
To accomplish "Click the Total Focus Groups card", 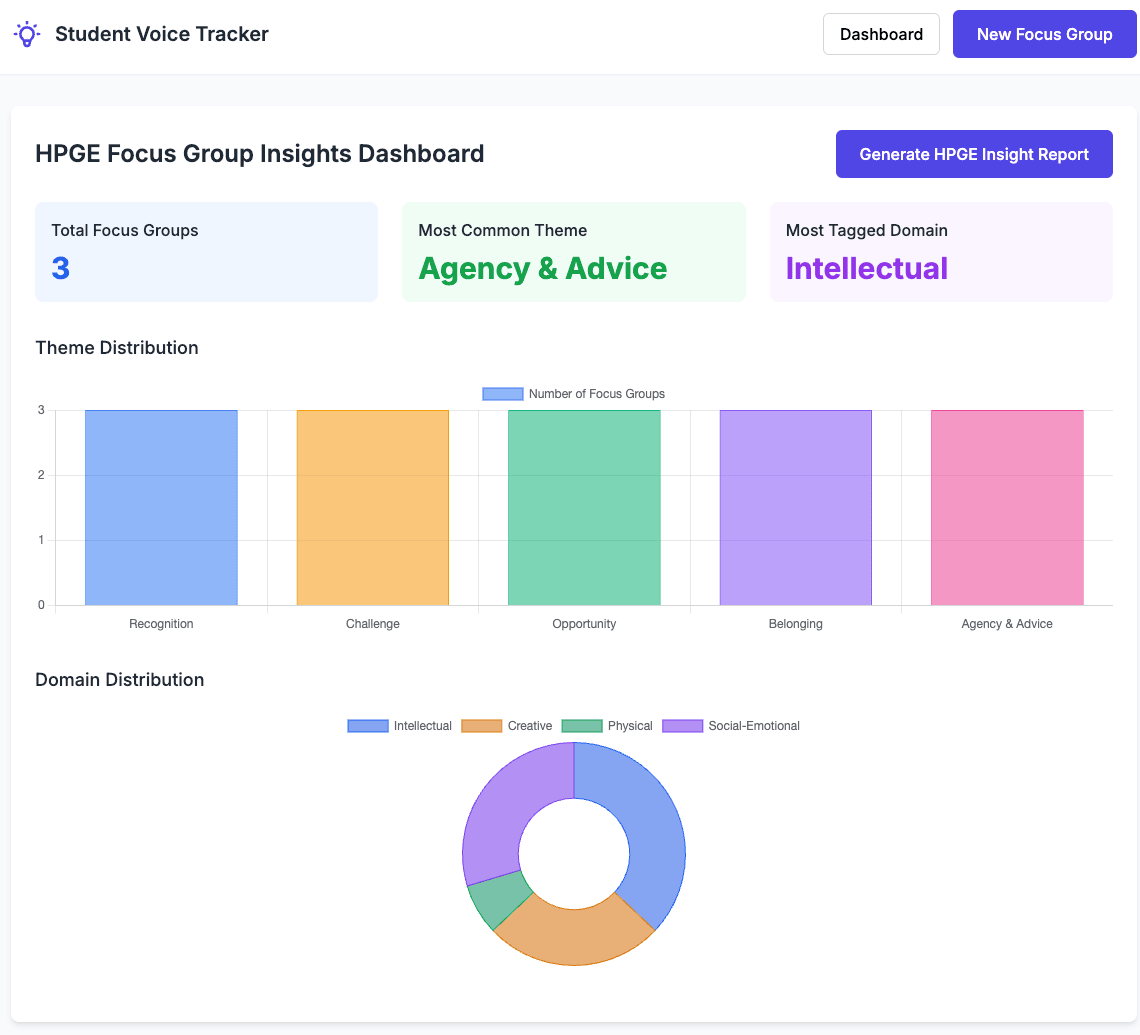I will tap(206, 252).
